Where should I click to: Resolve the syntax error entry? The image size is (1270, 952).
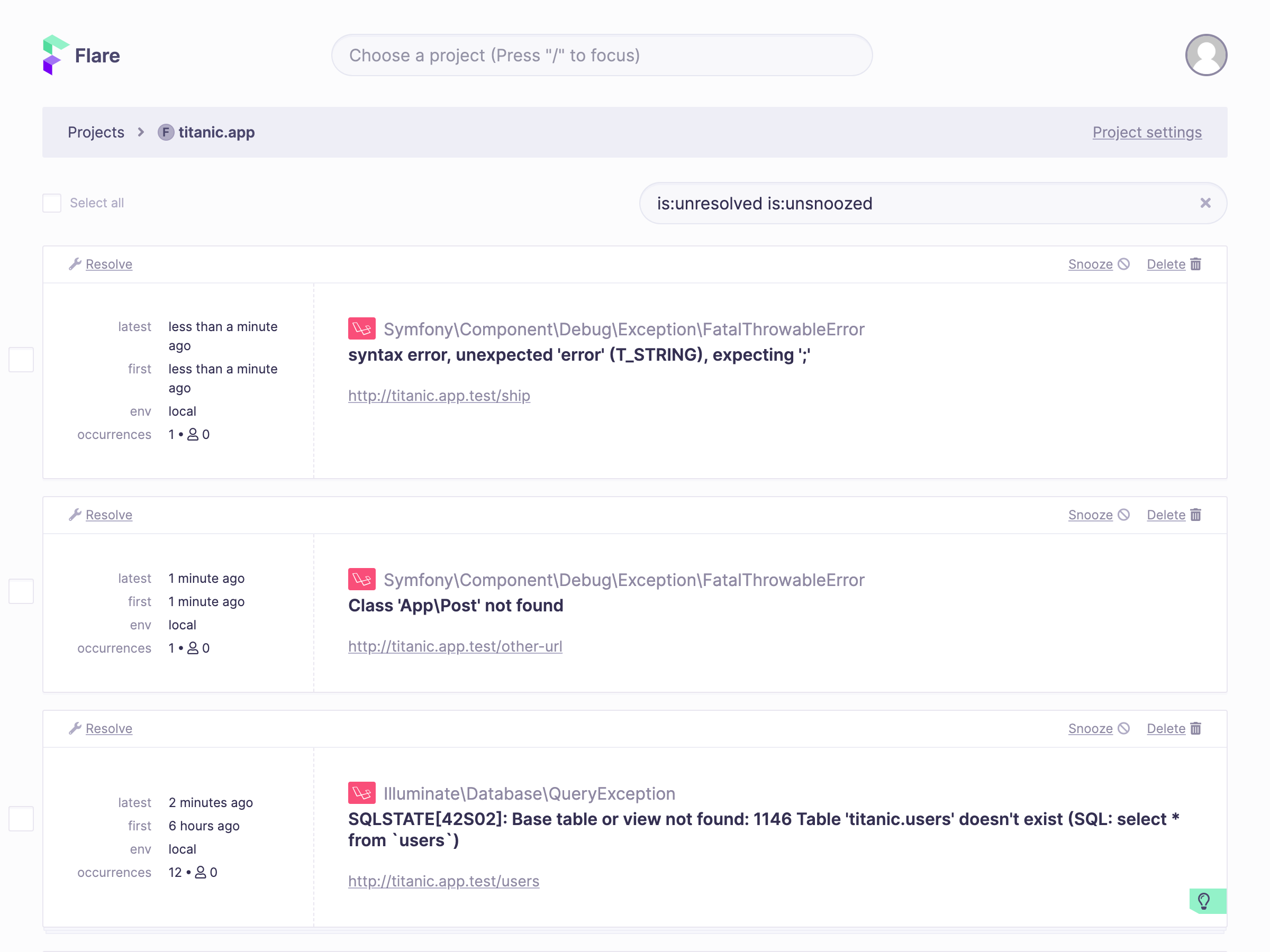(x=109, y=264)
